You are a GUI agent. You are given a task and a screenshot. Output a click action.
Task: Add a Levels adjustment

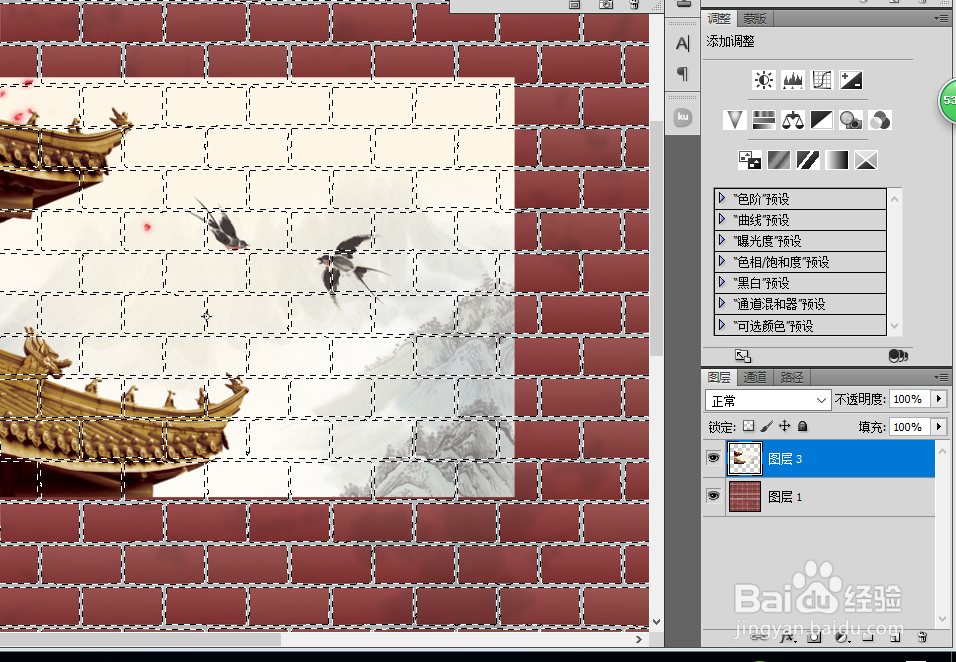pyautogui.click(x=793, y=80)
